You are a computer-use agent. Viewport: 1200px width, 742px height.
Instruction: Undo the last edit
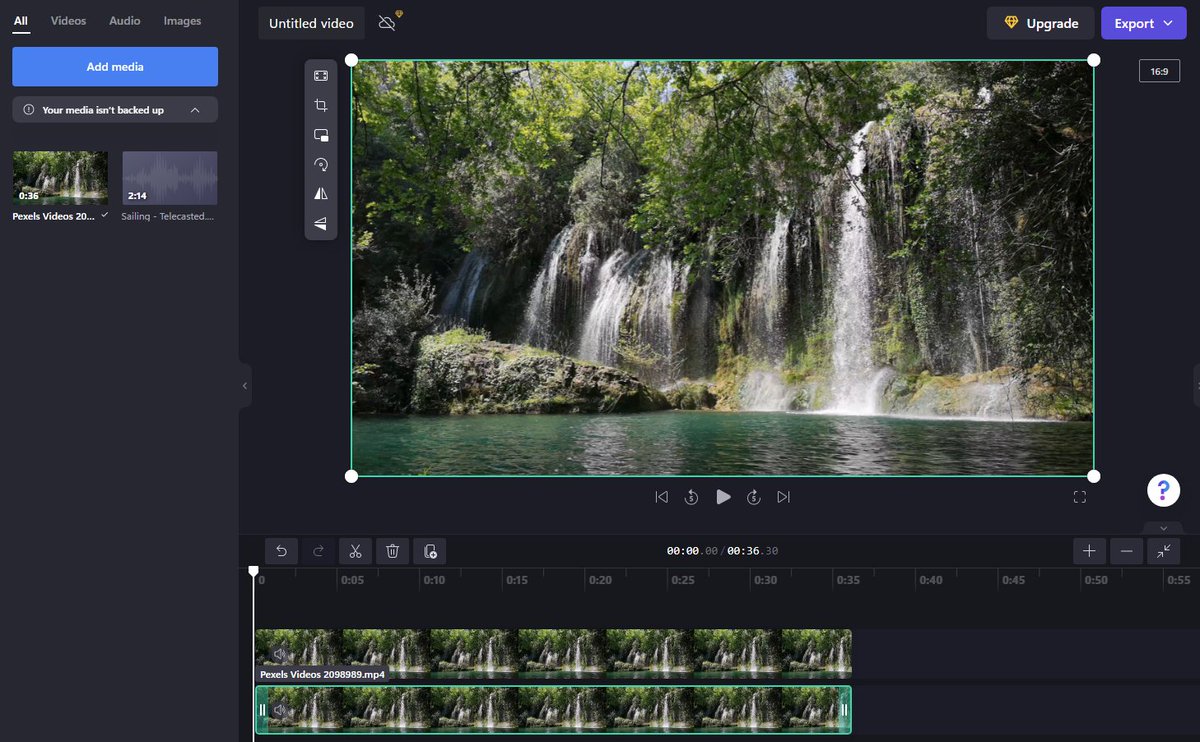pyautogui.click(x=281, y=550)
